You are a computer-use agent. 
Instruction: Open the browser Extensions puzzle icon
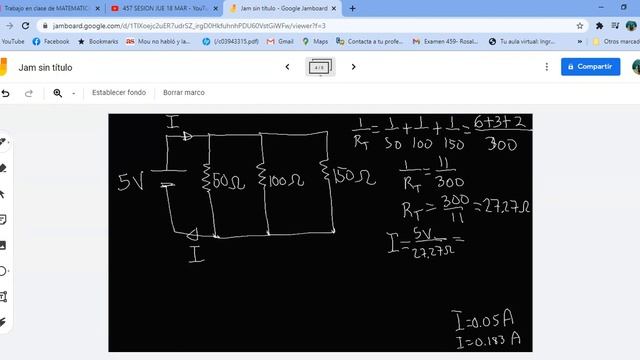pos(599,26)
